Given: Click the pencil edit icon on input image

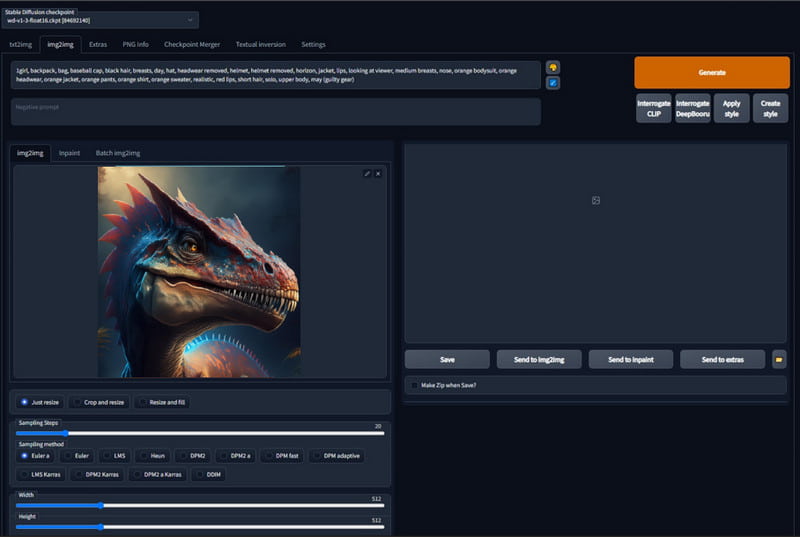Looking at the screenshot, I should click(x=367, y=174).
